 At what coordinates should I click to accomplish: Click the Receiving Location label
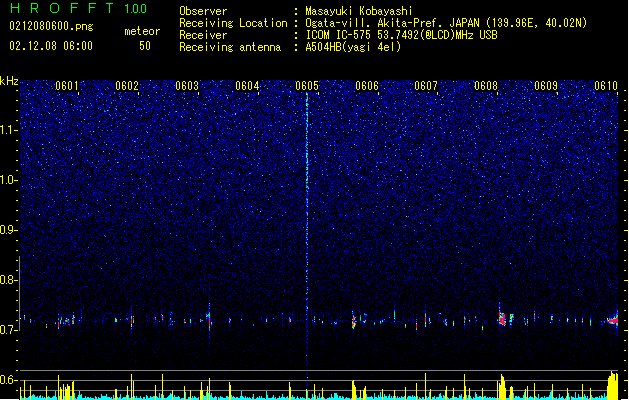click(233, 23)
